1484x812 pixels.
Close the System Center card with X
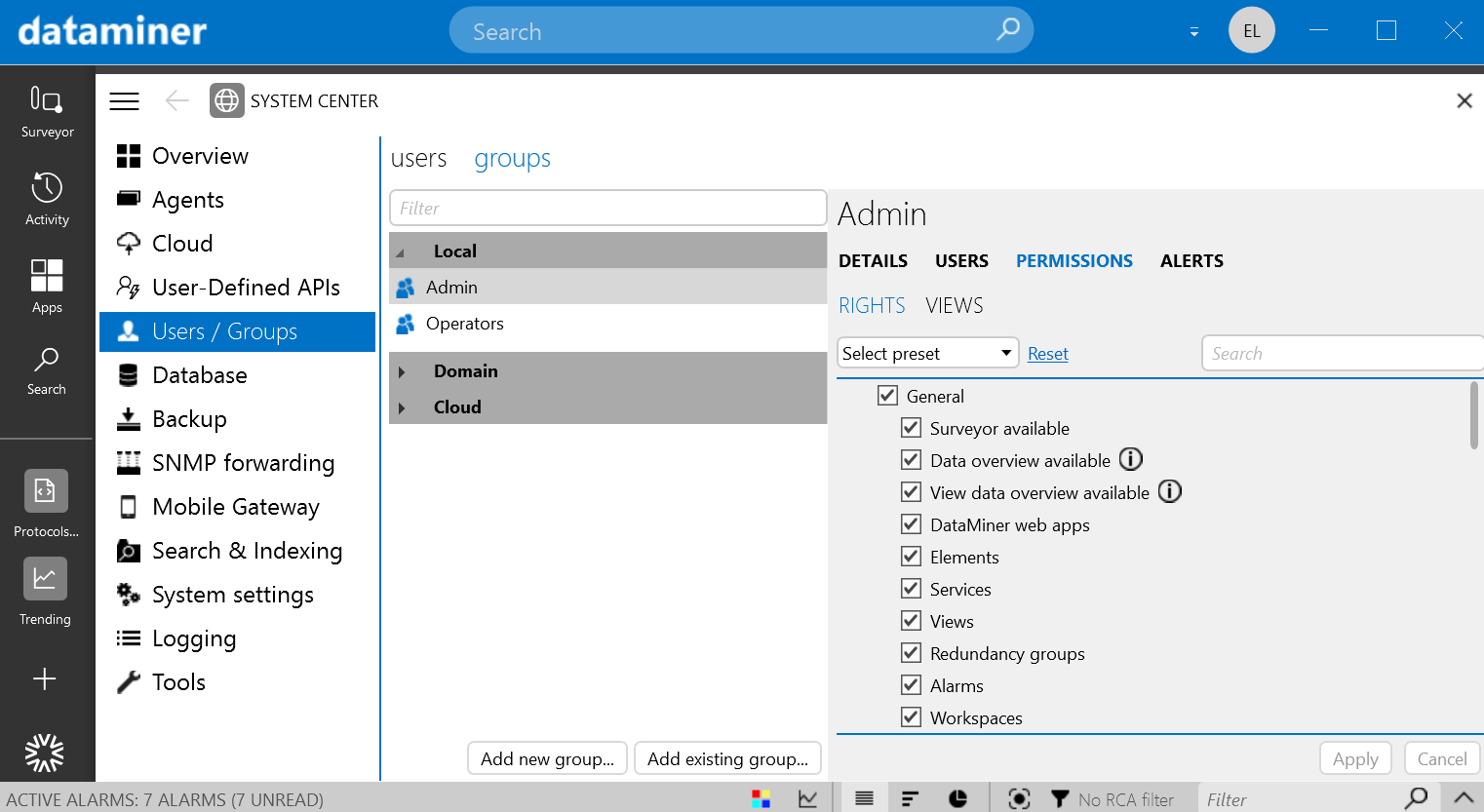[x=1464, y=100]
